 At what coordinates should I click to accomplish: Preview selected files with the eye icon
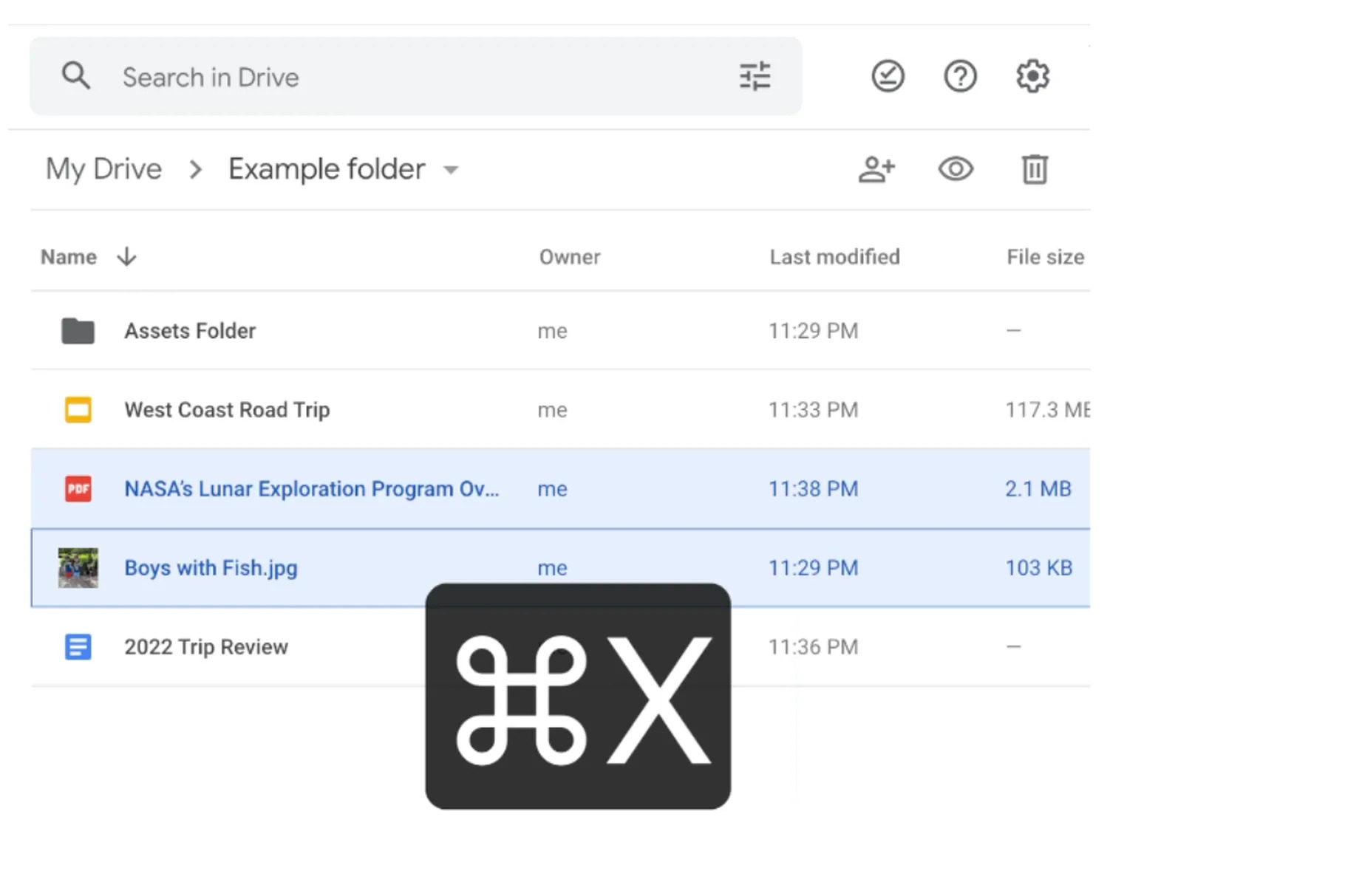click(x=956, y=169)
